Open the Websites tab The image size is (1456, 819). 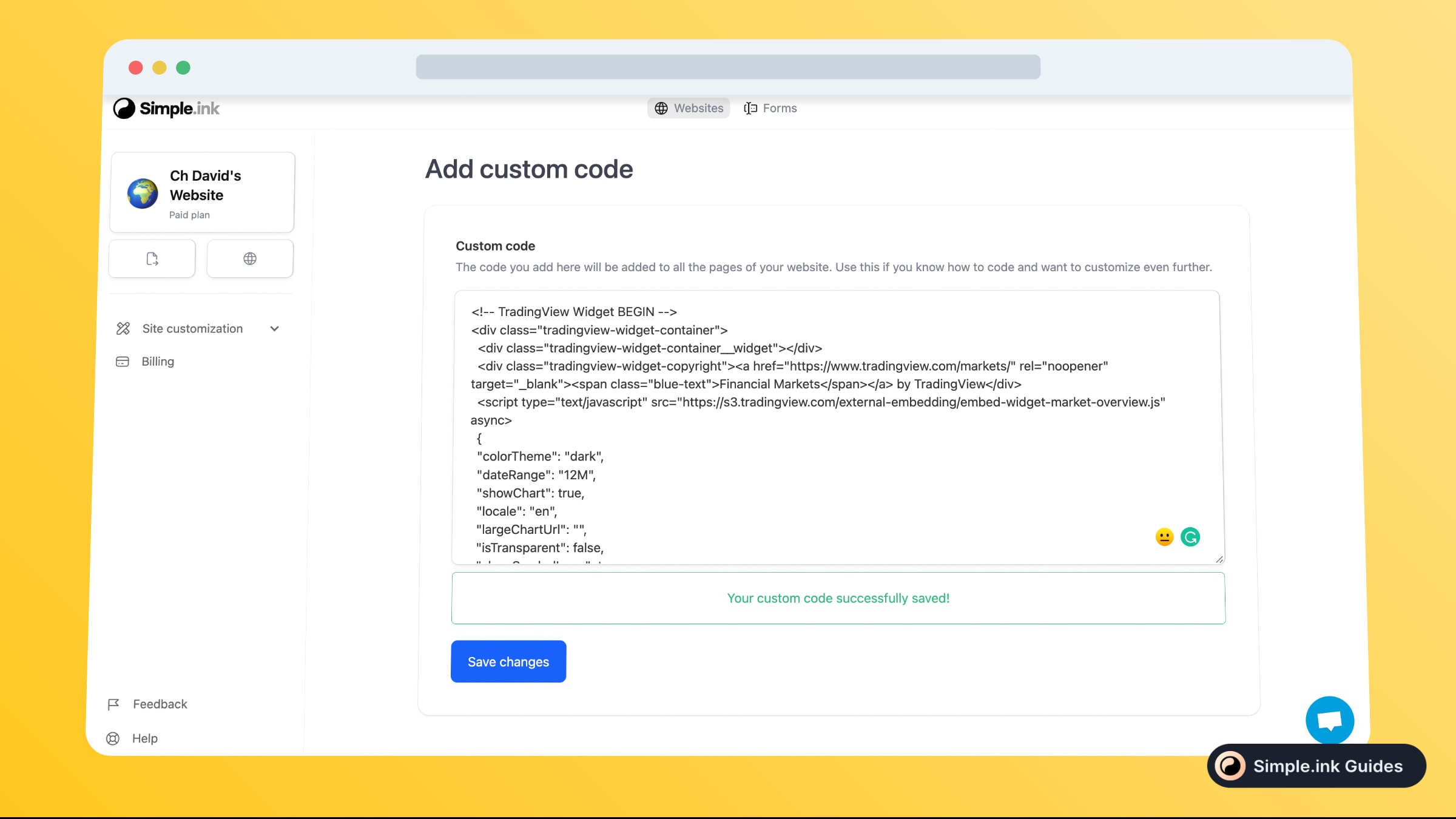click(689, 108)
